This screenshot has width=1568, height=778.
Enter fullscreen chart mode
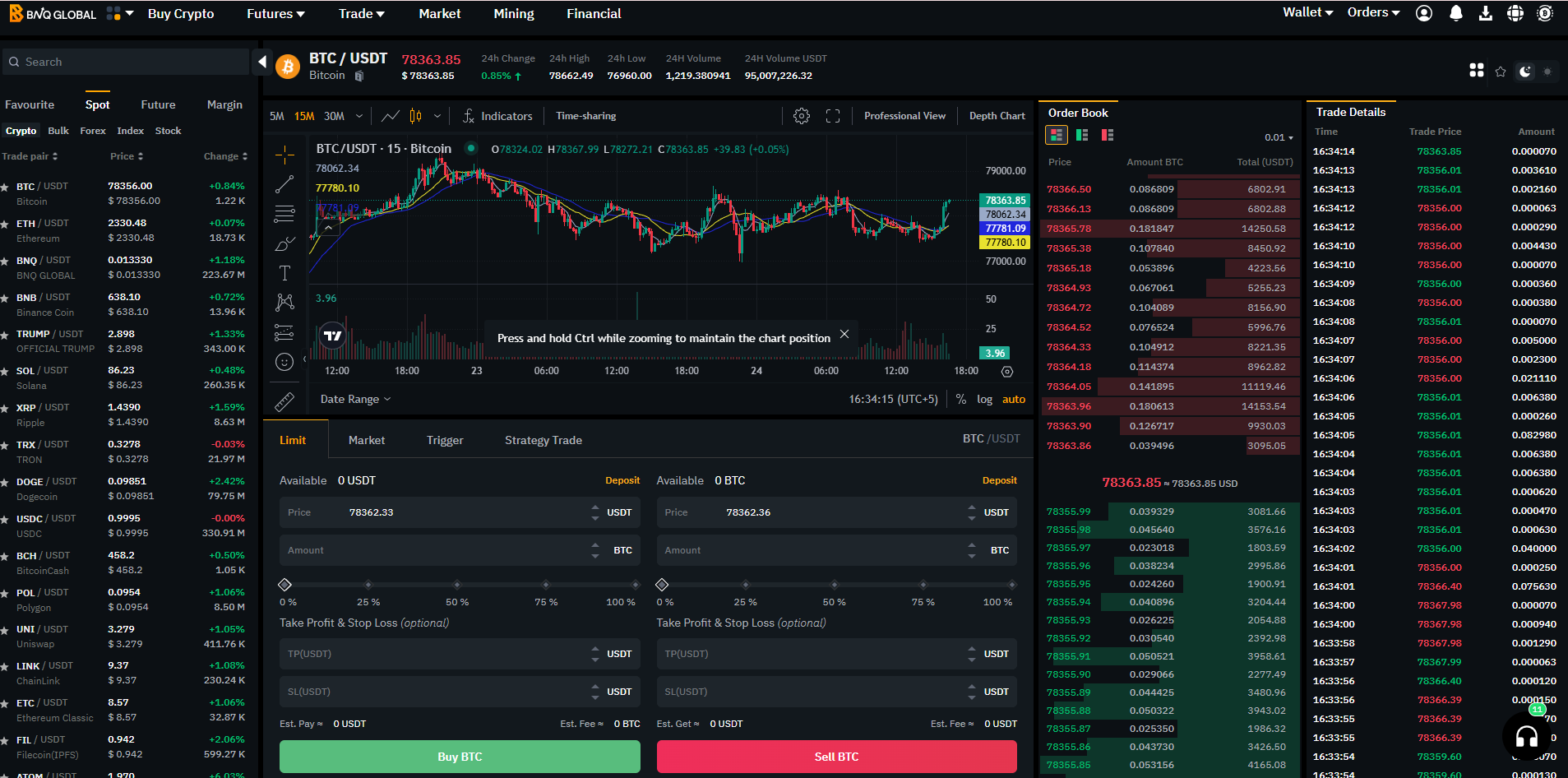click(833, 116)
